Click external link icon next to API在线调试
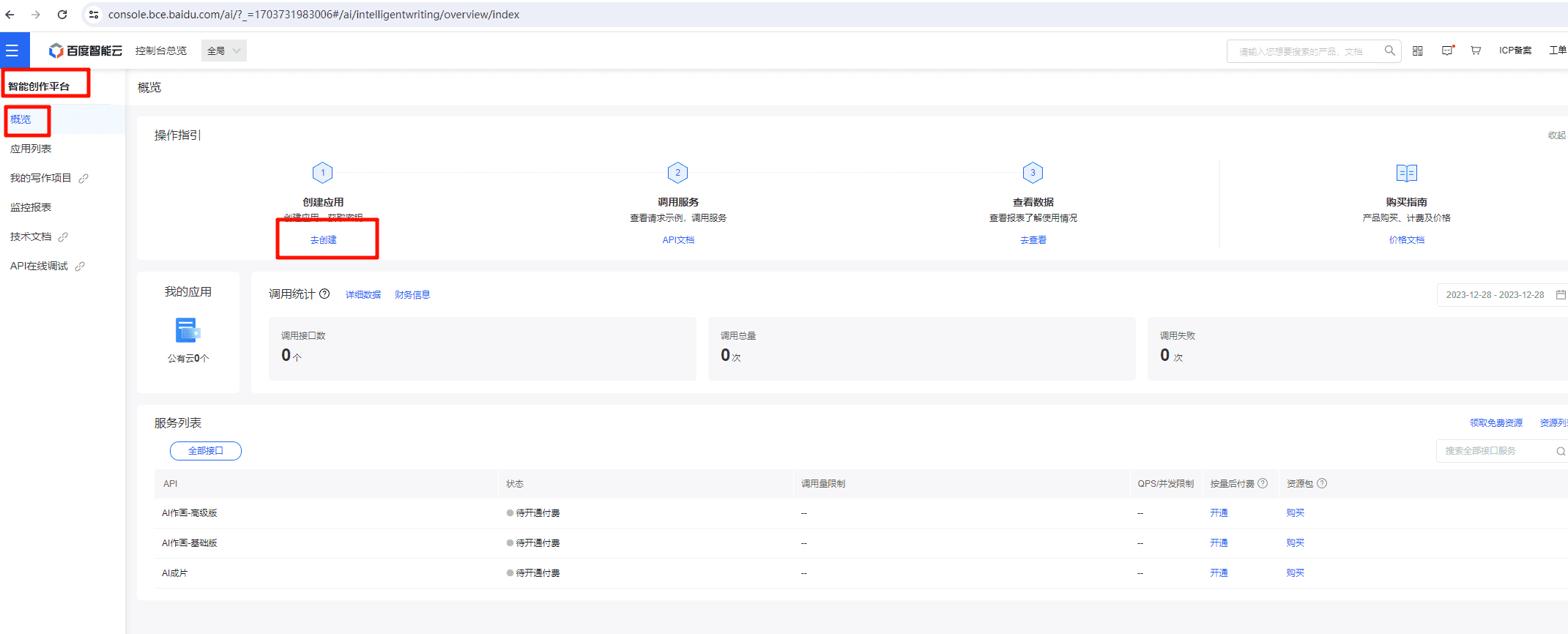The width and height of the screenshot is (1568, 634). pyautogui.click(x=80, y=266)
